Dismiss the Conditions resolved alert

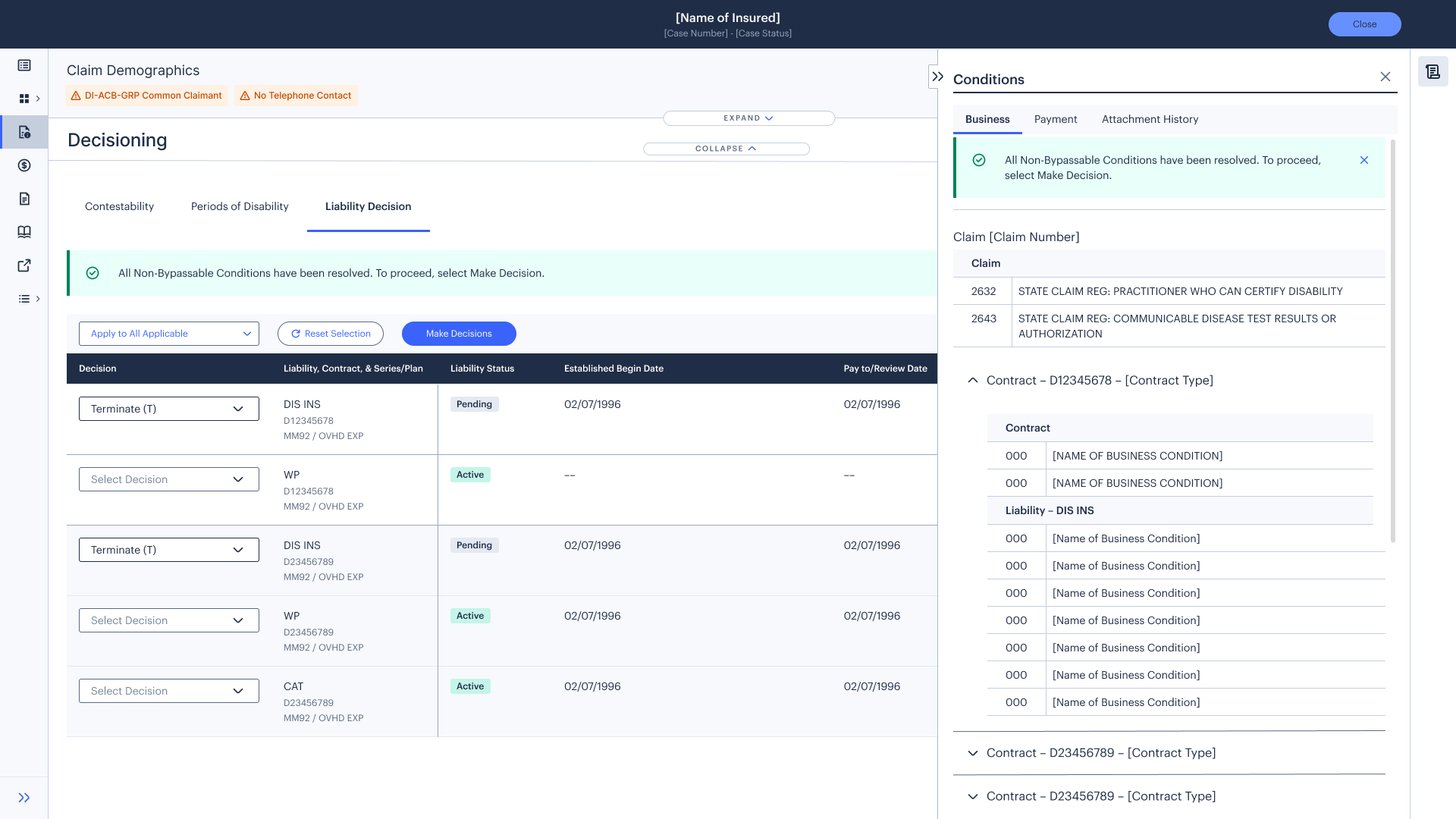click(x=1364, y=160)
